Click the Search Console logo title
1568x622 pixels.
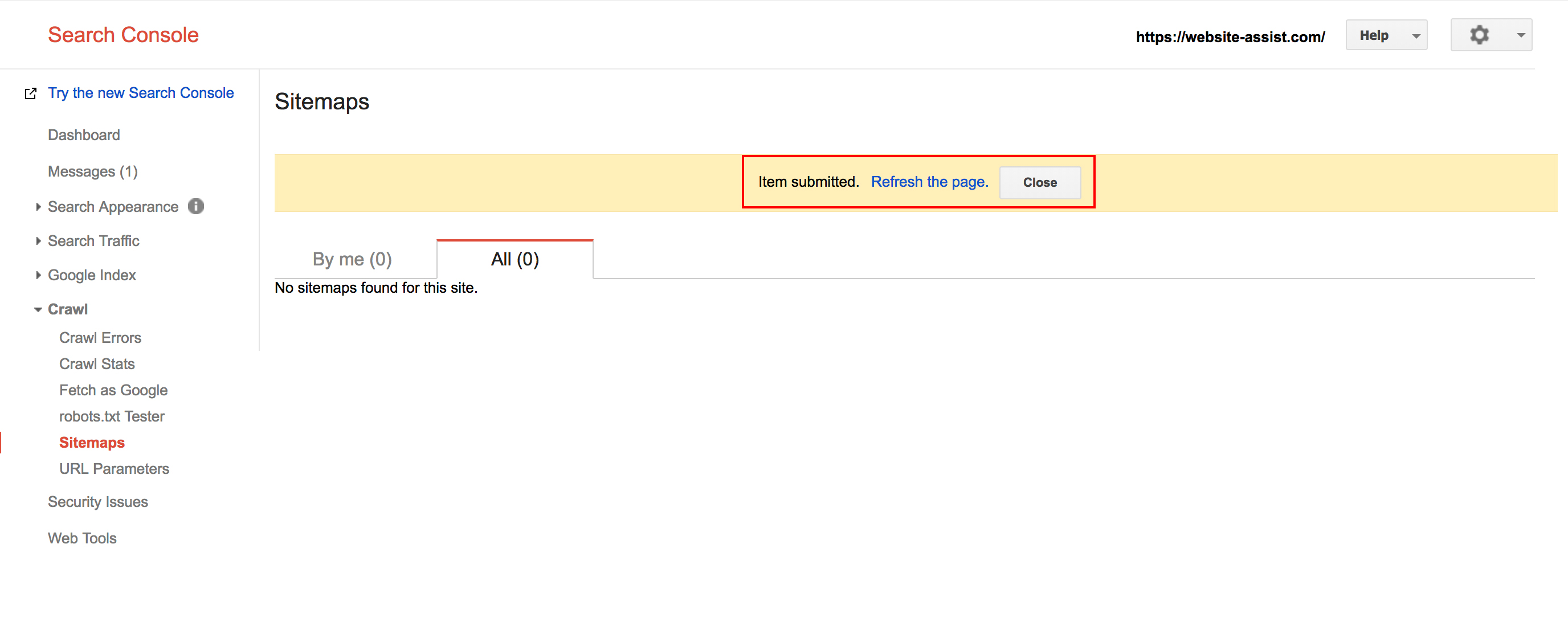pyautogui.click(x=123, y=35)
